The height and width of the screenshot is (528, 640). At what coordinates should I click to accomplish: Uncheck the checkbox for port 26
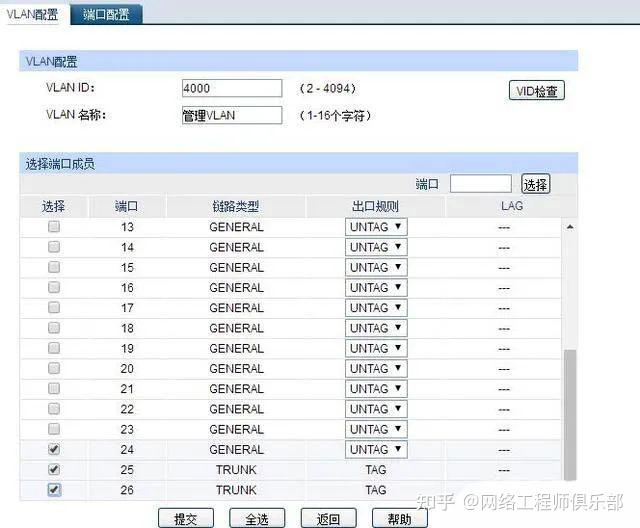[x=54, y=490]
